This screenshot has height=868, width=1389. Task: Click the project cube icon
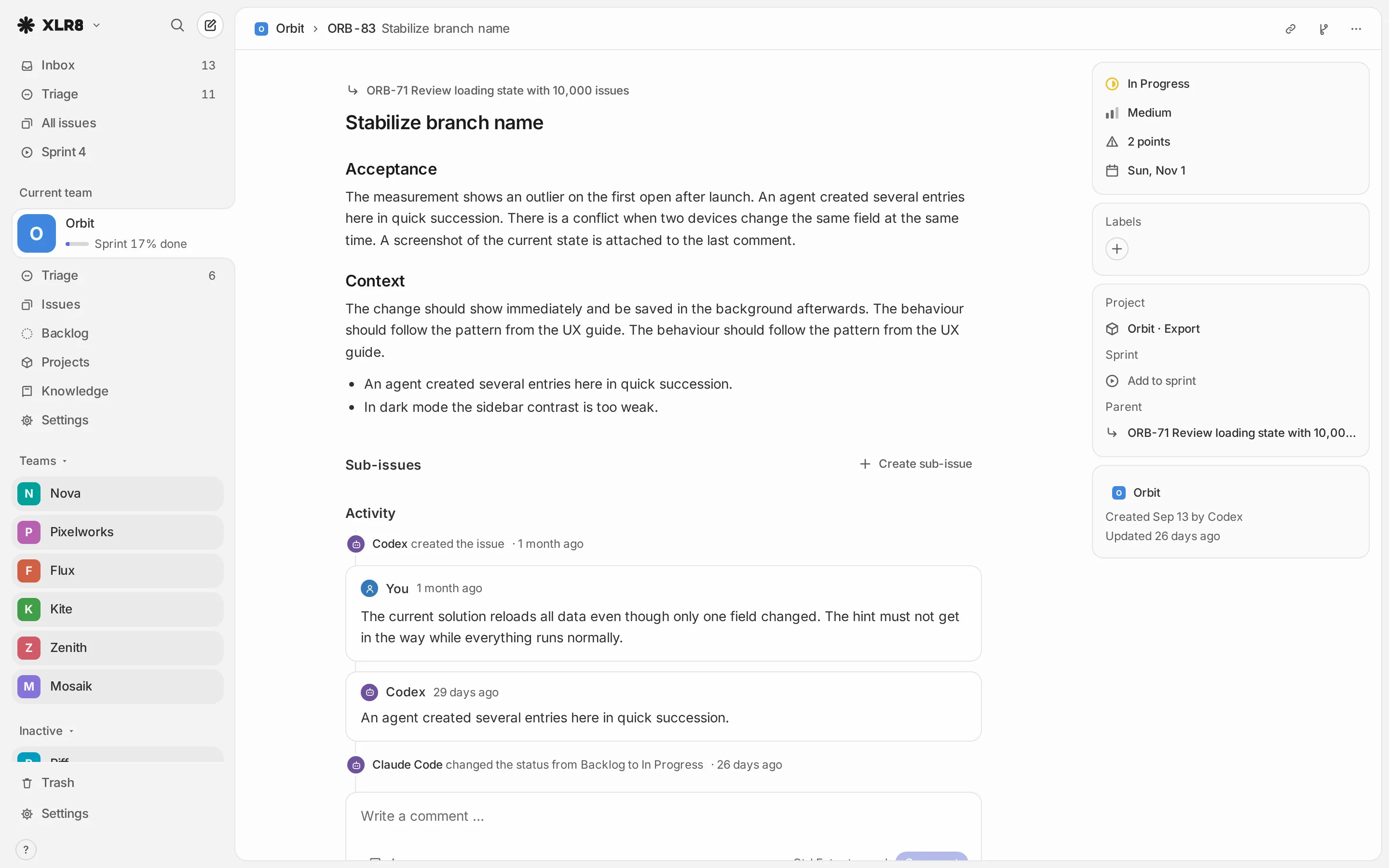pyautogui.click(x=1112, y=329)
